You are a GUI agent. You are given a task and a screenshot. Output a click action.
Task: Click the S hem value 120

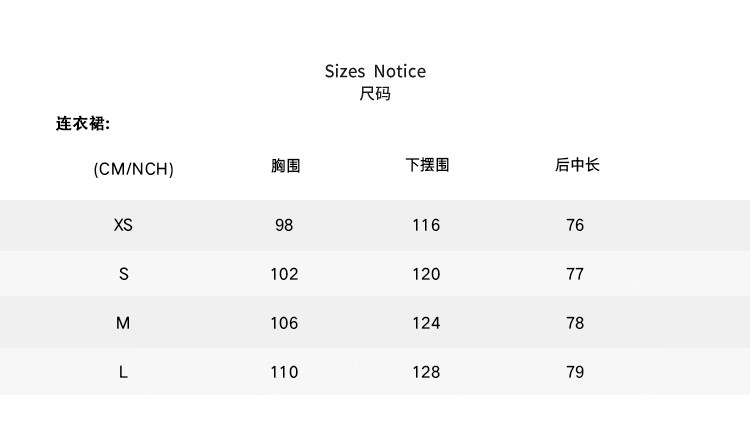(426, 274)
